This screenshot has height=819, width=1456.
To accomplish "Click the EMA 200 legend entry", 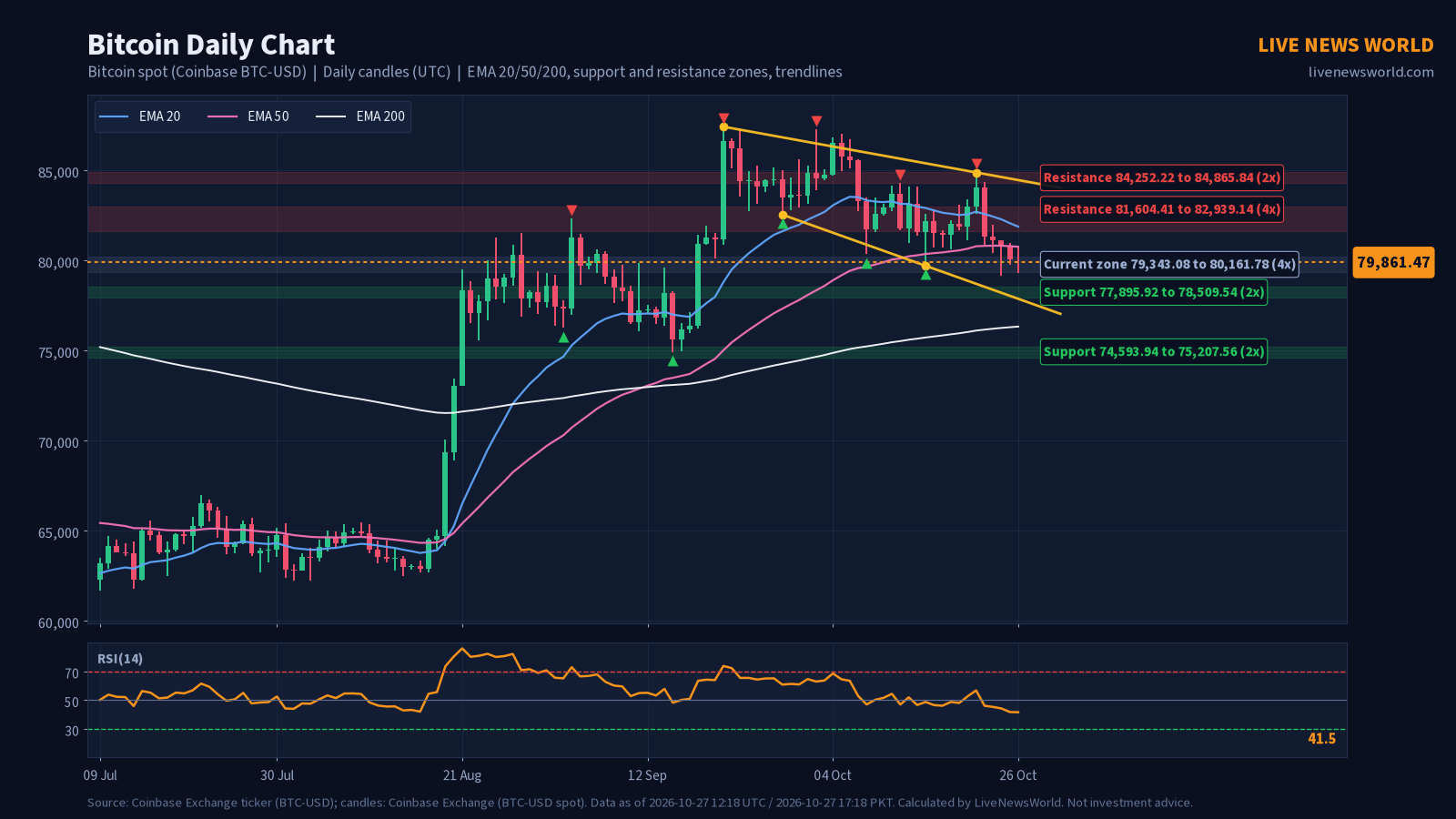I will pyautogui.click(x=360, y=116).
